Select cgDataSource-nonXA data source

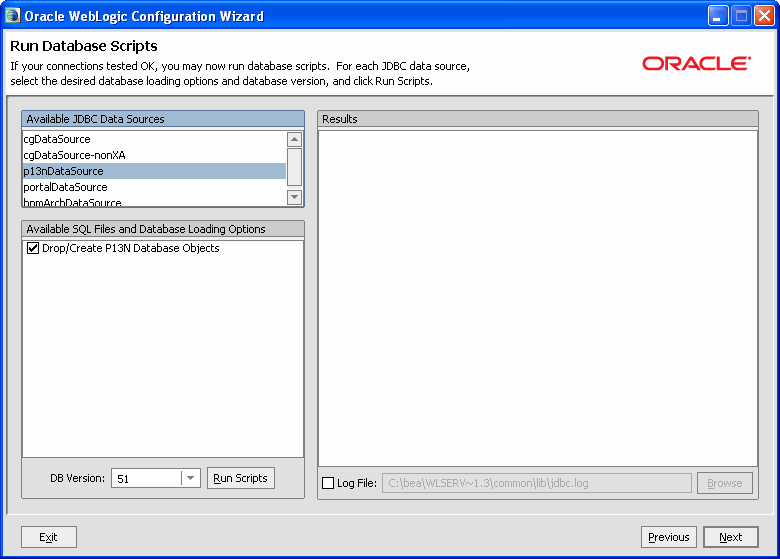tap(154, 155)
